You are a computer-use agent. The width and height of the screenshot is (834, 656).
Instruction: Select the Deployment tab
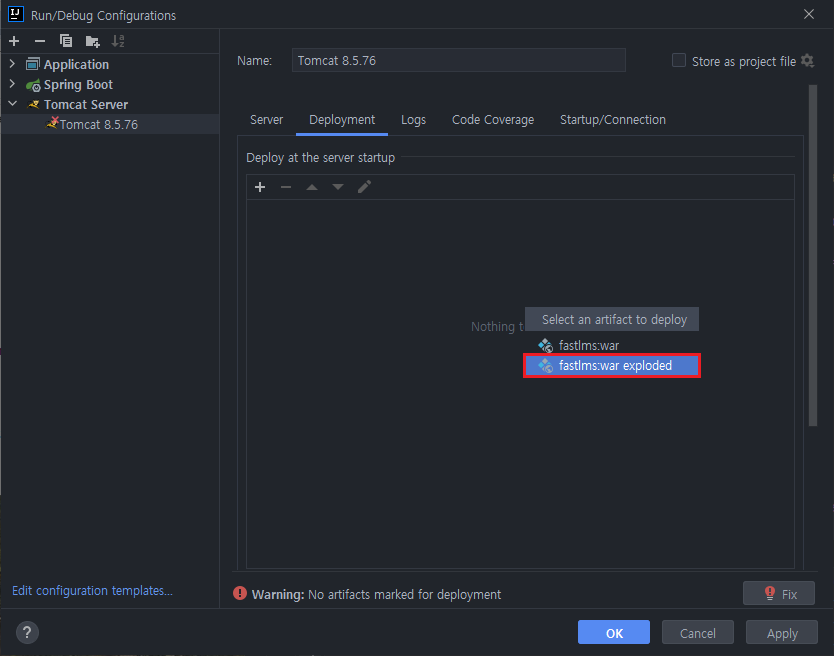pyautogui.click(x=342, y=120)
